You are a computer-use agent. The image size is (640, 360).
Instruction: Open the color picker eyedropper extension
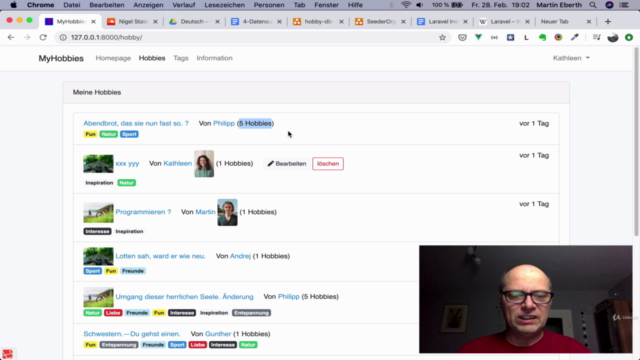pyautogui.click(x=575, y=37)
